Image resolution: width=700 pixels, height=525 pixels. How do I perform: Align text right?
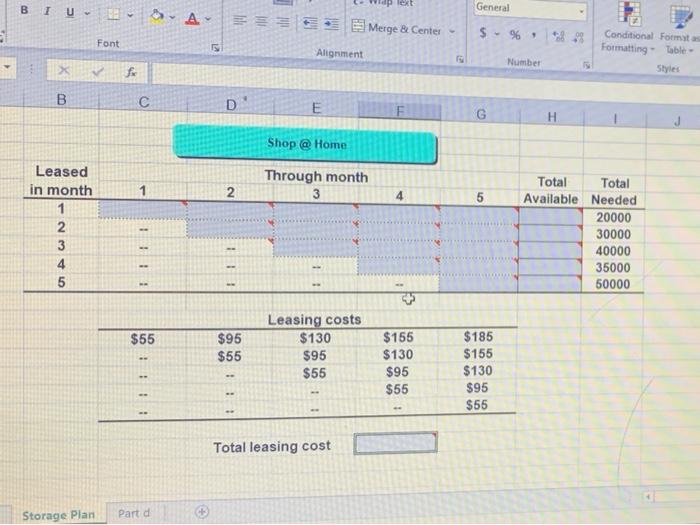coord(282,22)
